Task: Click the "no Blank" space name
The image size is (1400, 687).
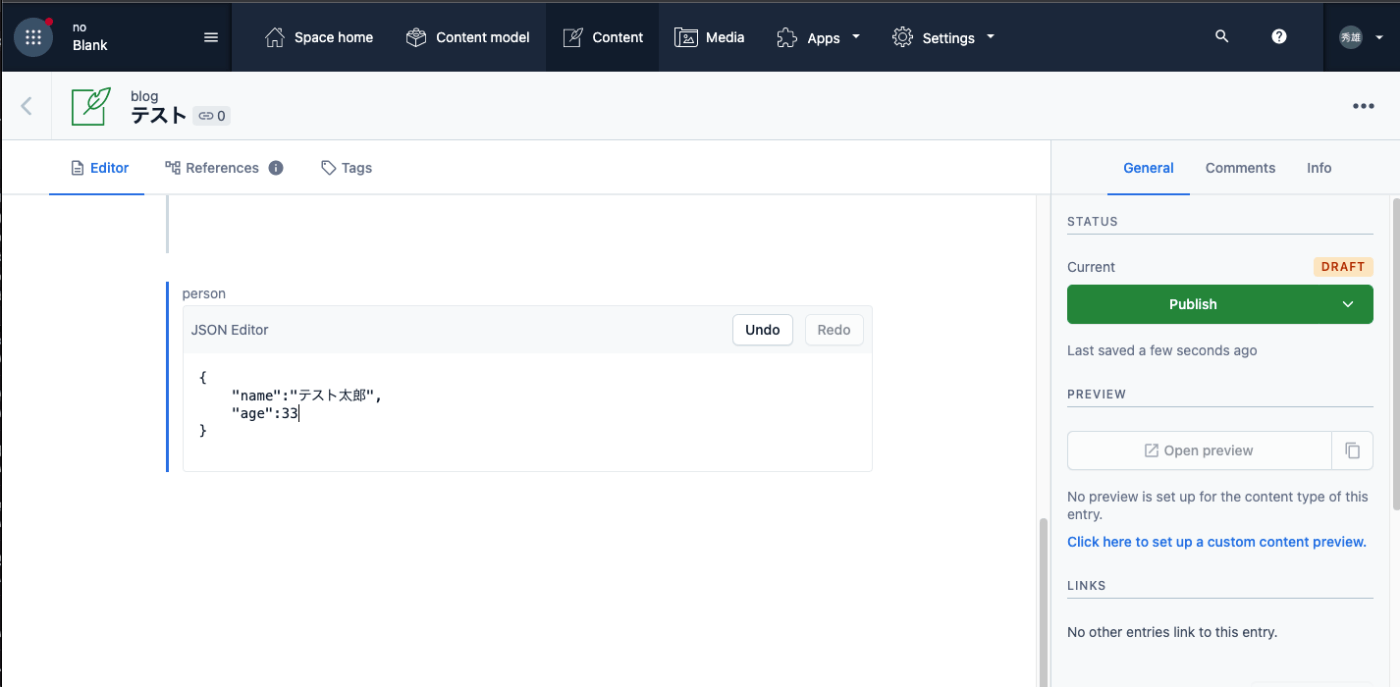Action: point(90,37)
